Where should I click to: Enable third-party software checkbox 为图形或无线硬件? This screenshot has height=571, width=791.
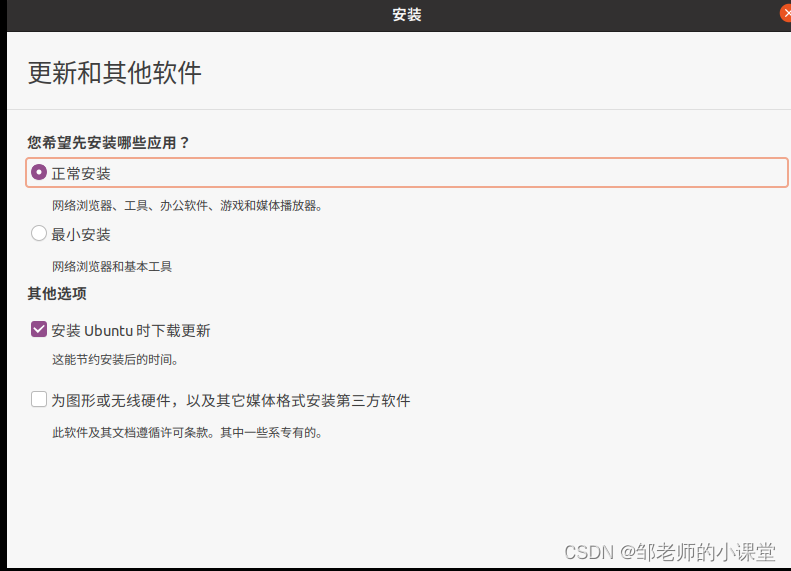point(39,399)
